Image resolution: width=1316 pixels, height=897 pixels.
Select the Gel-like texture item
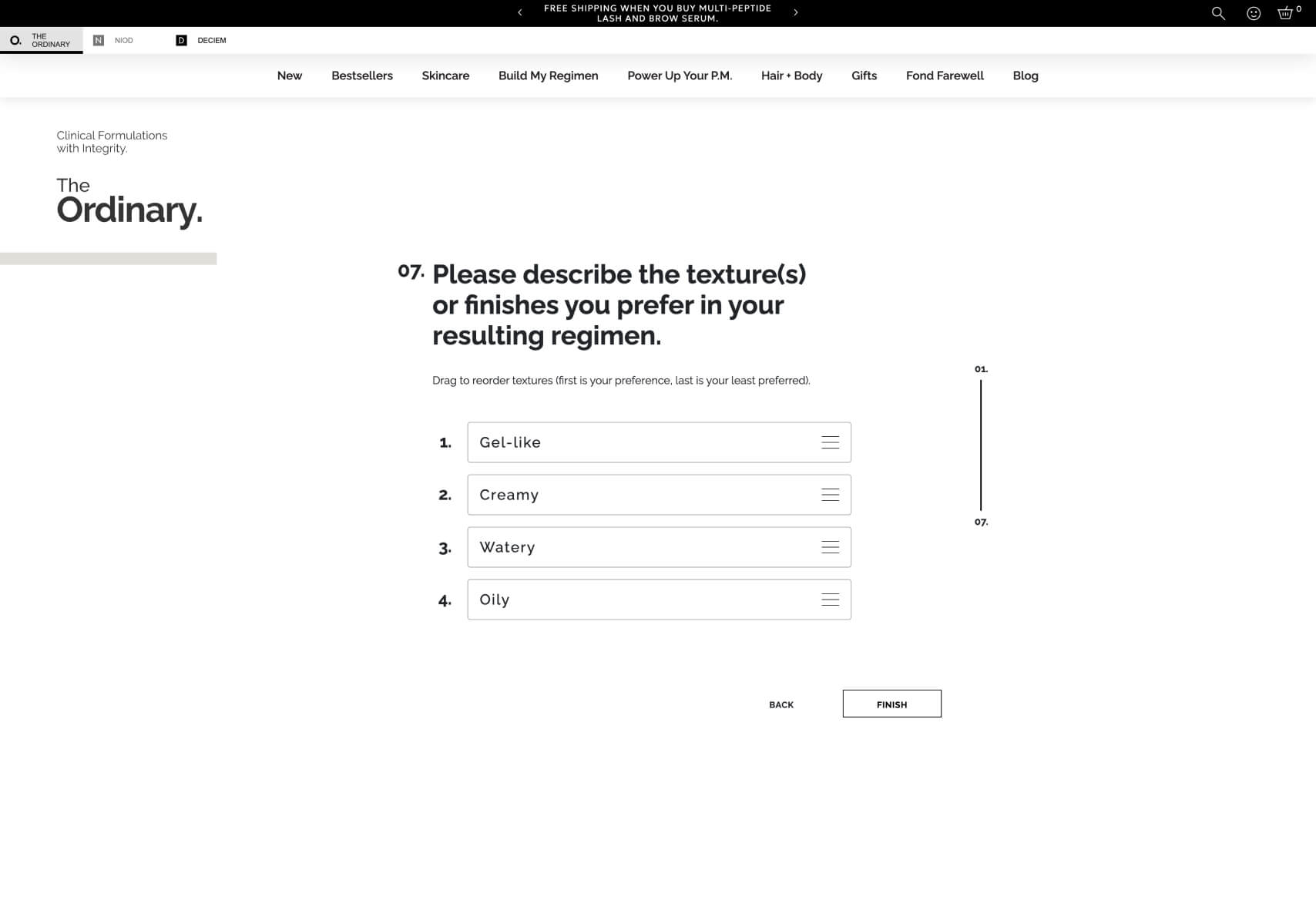(659, 442)
